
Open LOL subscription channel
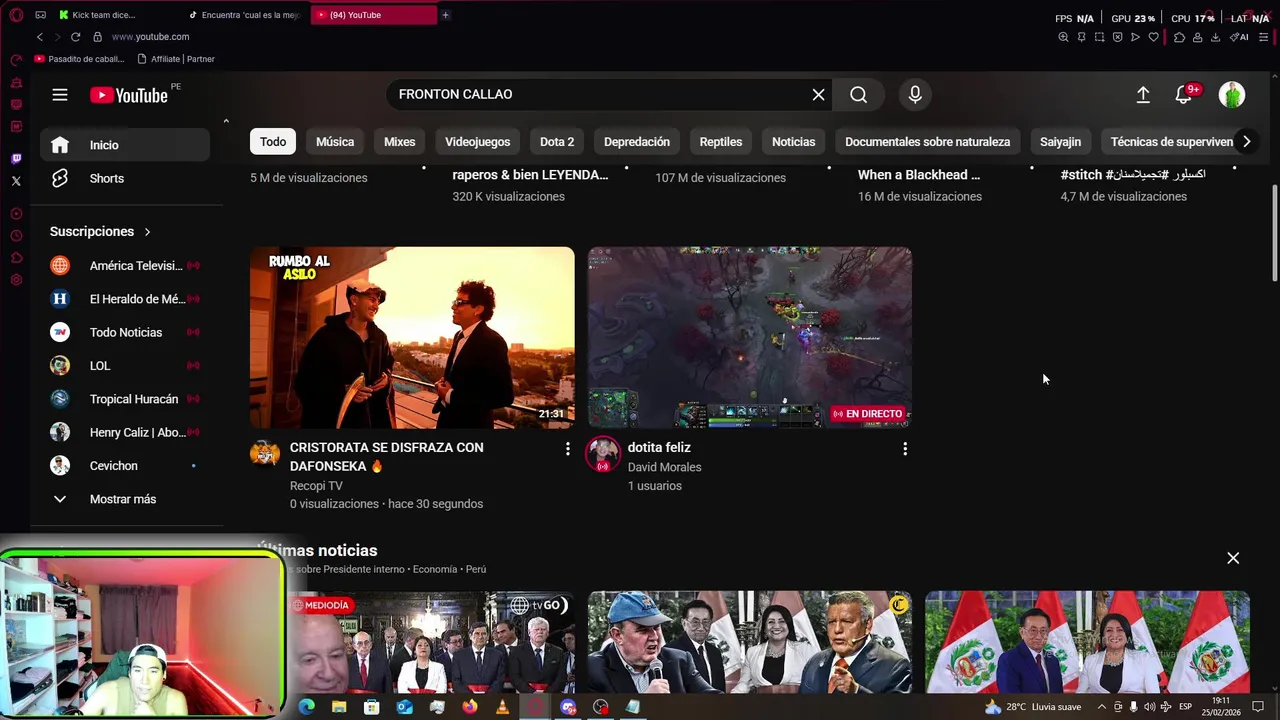[x=125, y=366]
